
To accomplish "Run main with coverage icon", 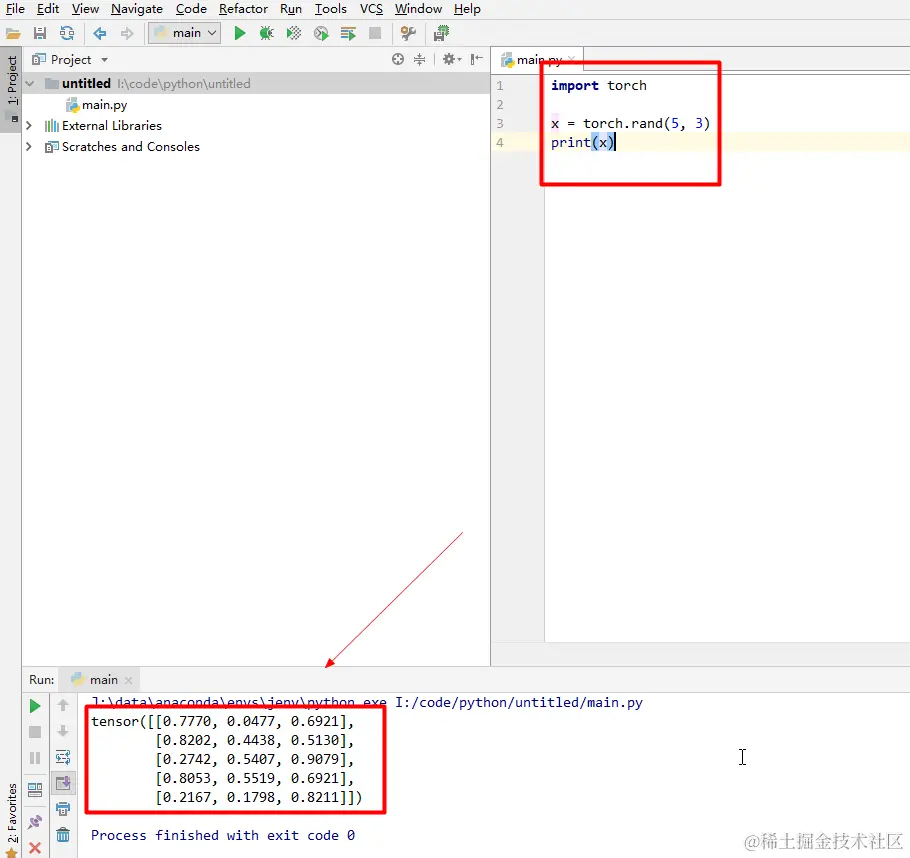I will click(294, 34).
